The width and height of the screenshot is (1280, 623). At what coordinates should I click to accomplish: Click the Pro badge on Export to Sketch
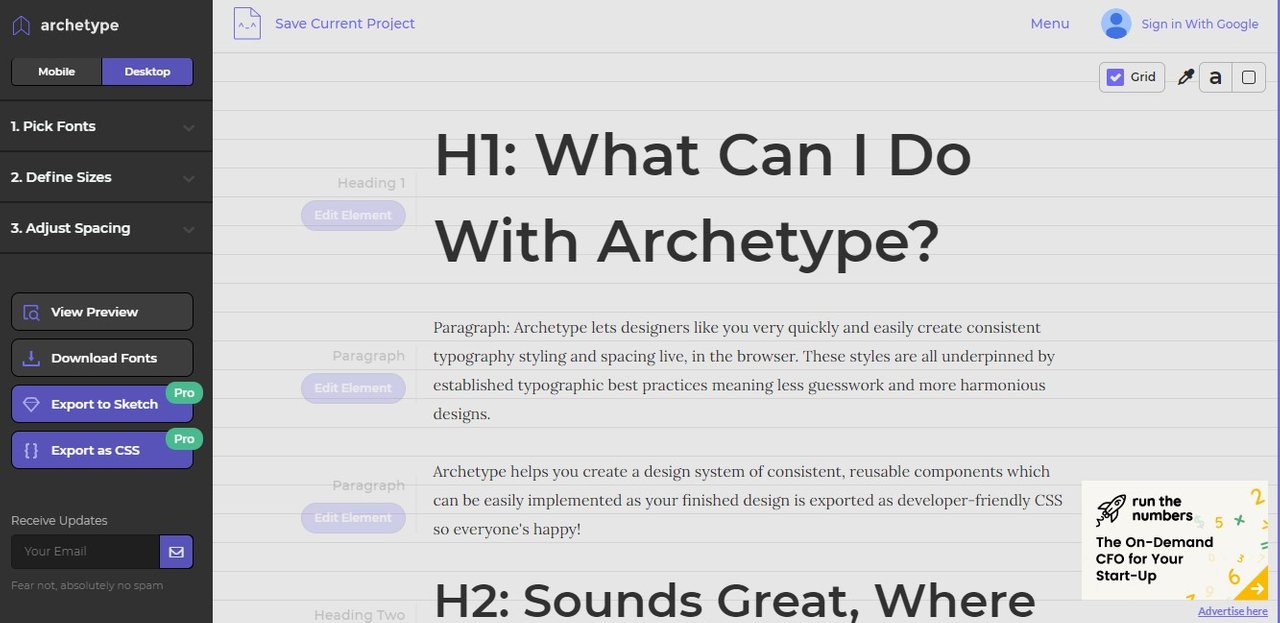coord(184,393)
